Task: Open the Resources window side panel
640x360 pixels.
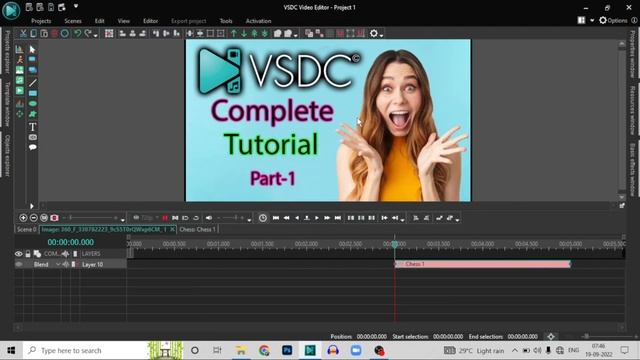Action: tap(633, 111)
